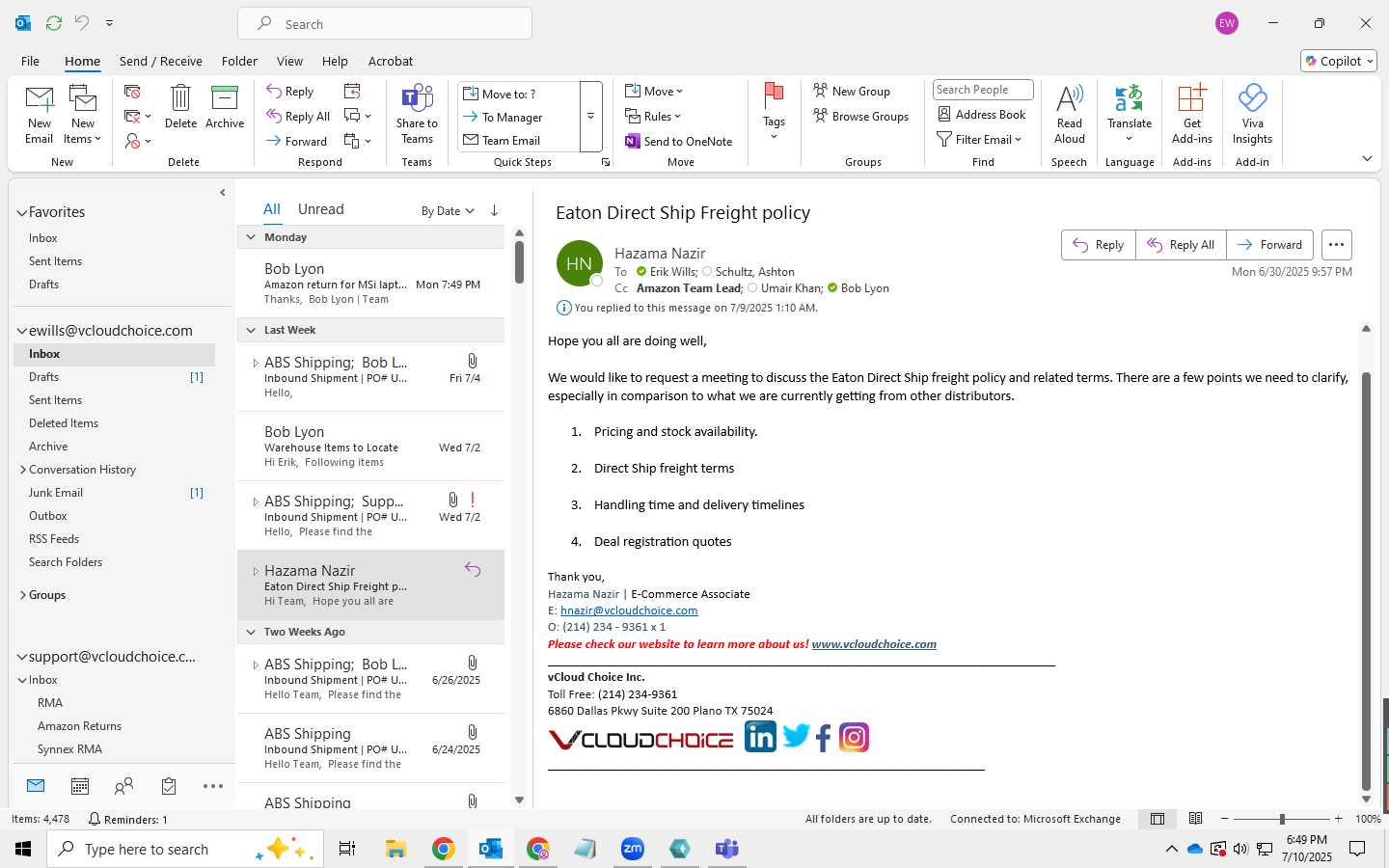
Task: Collapse the ewills@vcloudchoice.com account
Action: pos(21,331)
